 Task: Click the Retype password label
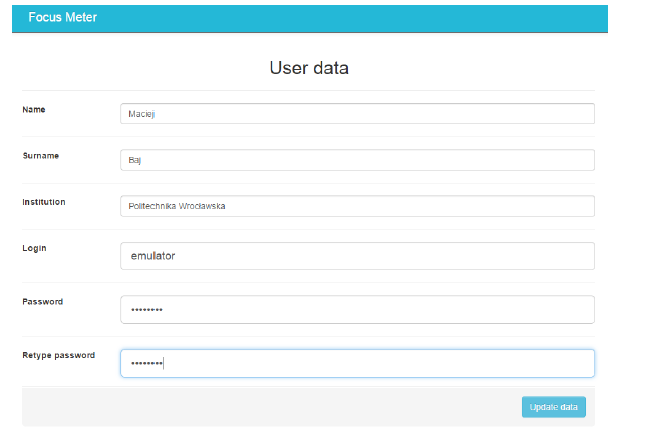59,355
